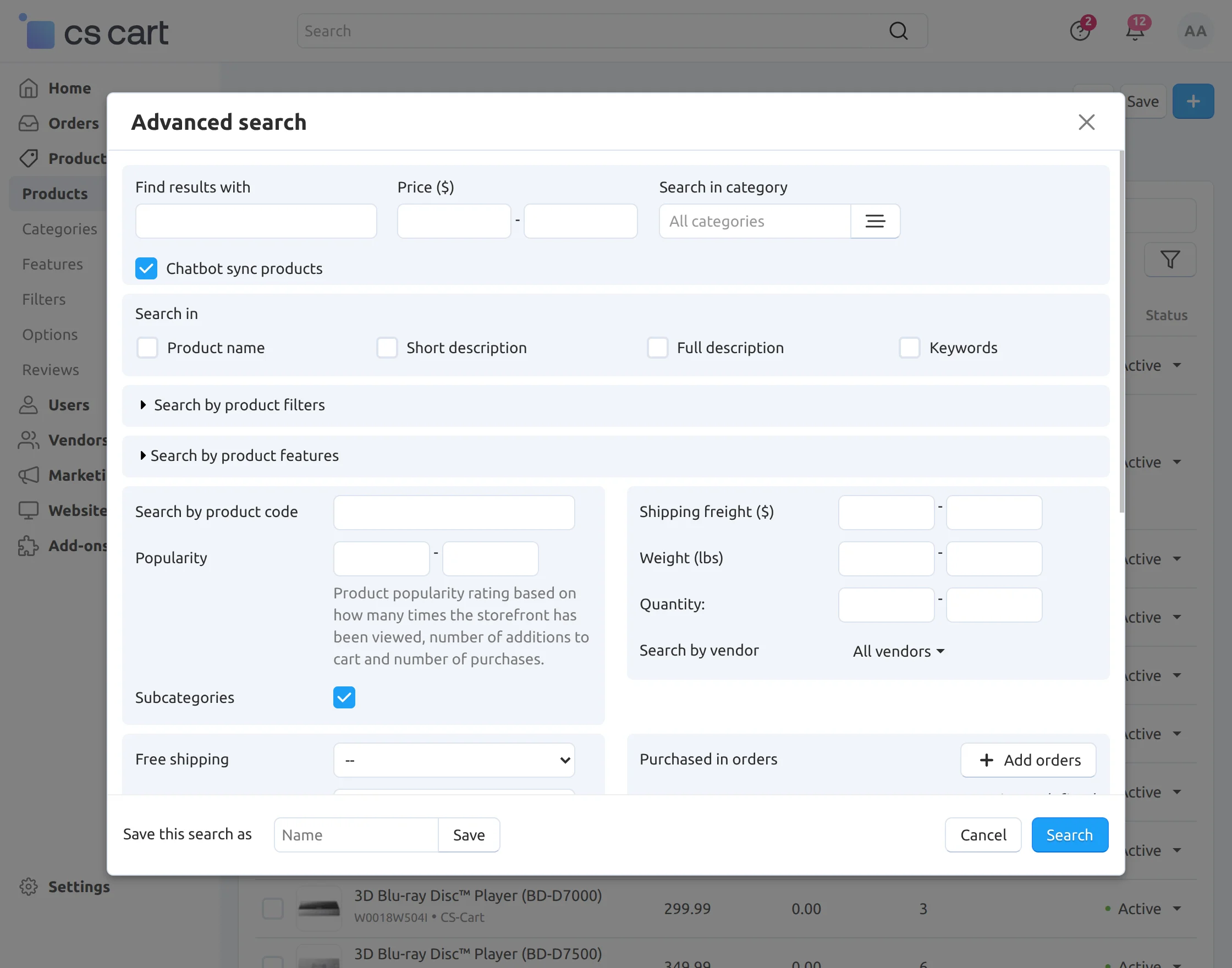Screen dimensions: 1232x968
Task: Uncheck Chatbot sync products
Action: (146, 268)
